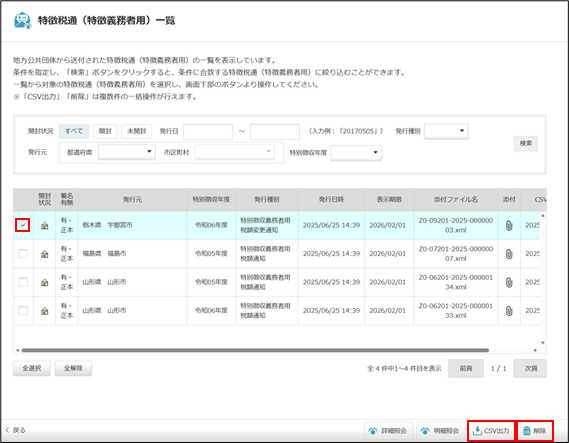This screenshot has width=569, height=443.
Task: Open attachment clip for Z0-06201-2025-00000134.xml
Action: [509, 282]
